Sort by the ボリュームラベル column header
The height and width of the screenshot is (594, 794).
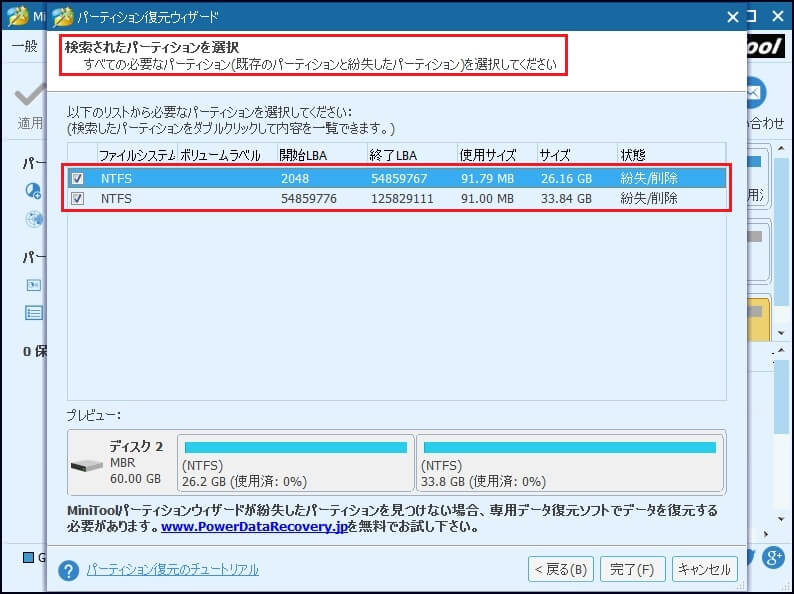[x=227, y=155]
